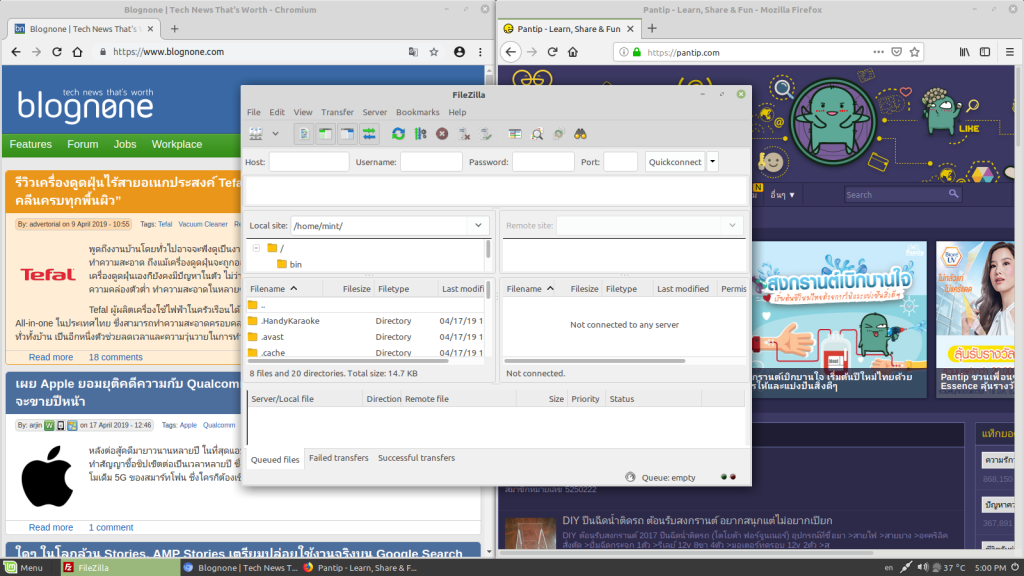Open the Quickconnect dropdown arrow
This screenshot has height=576, width=1024.
tap(711, 161)
